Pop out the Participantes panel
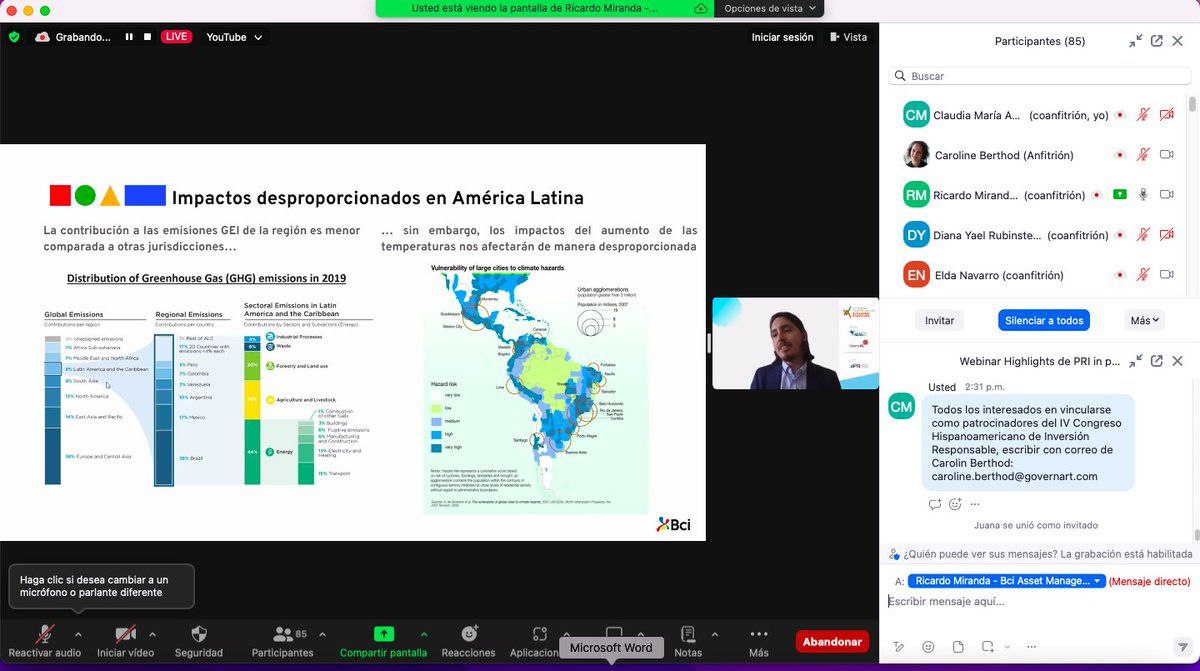 coord(1157,41)
